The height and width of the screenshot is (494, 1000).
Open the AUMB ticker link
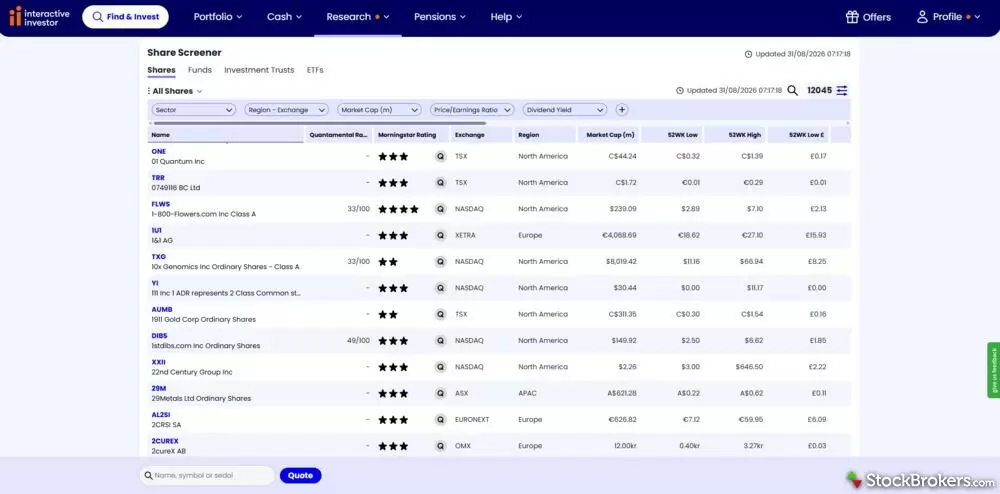coord(162,310)
